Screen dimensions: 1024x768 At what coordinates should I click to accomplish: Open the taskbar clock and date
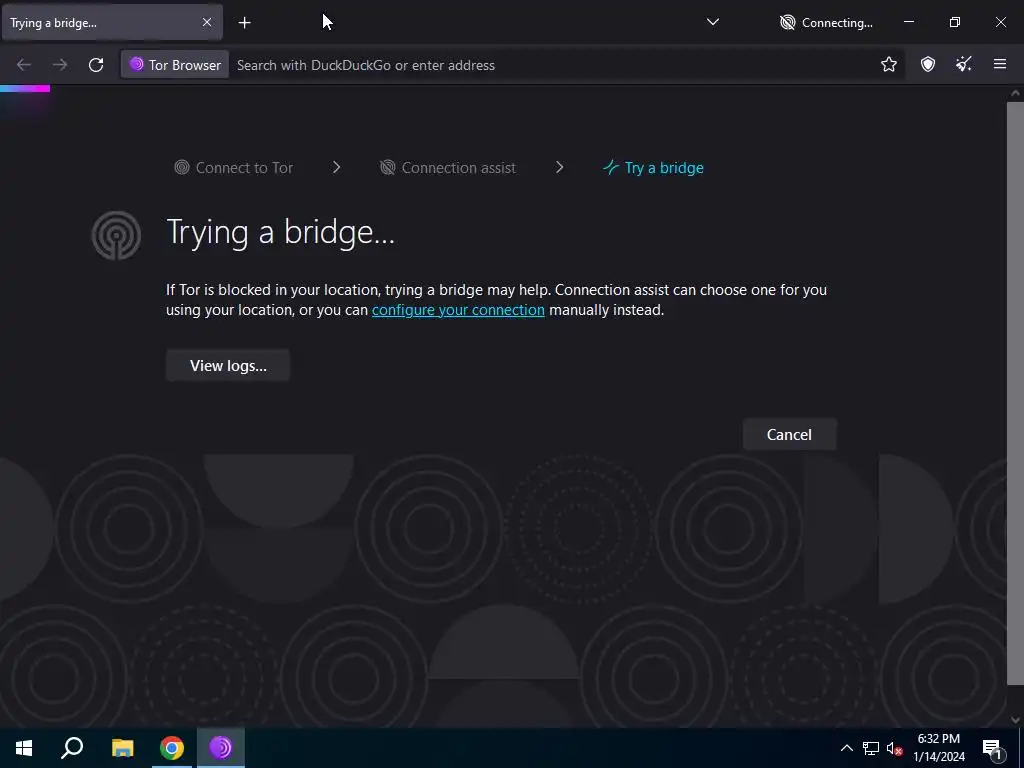coord(938,748)
